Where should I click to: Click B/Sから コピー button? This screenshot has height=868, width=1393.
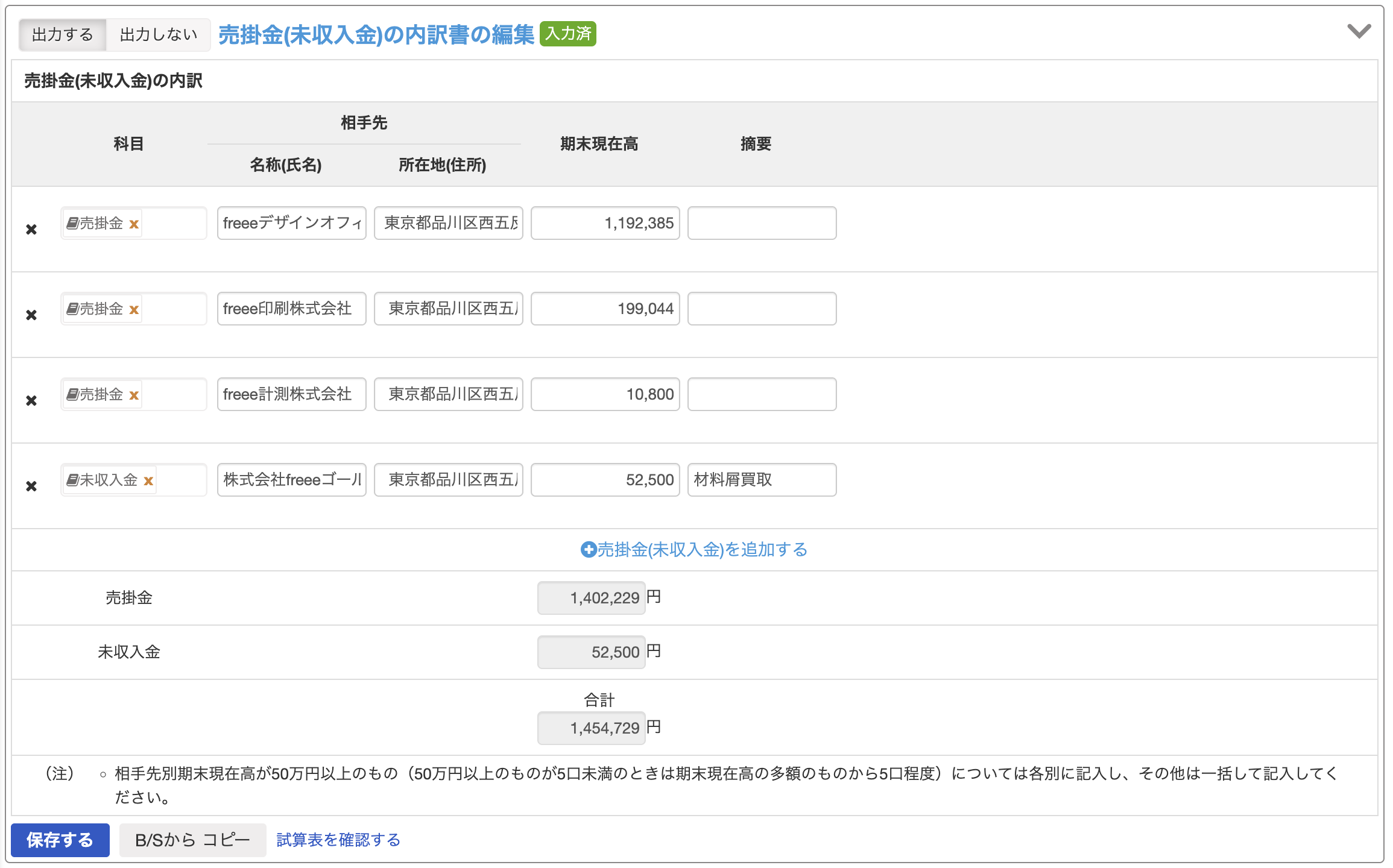click(192, 840)
